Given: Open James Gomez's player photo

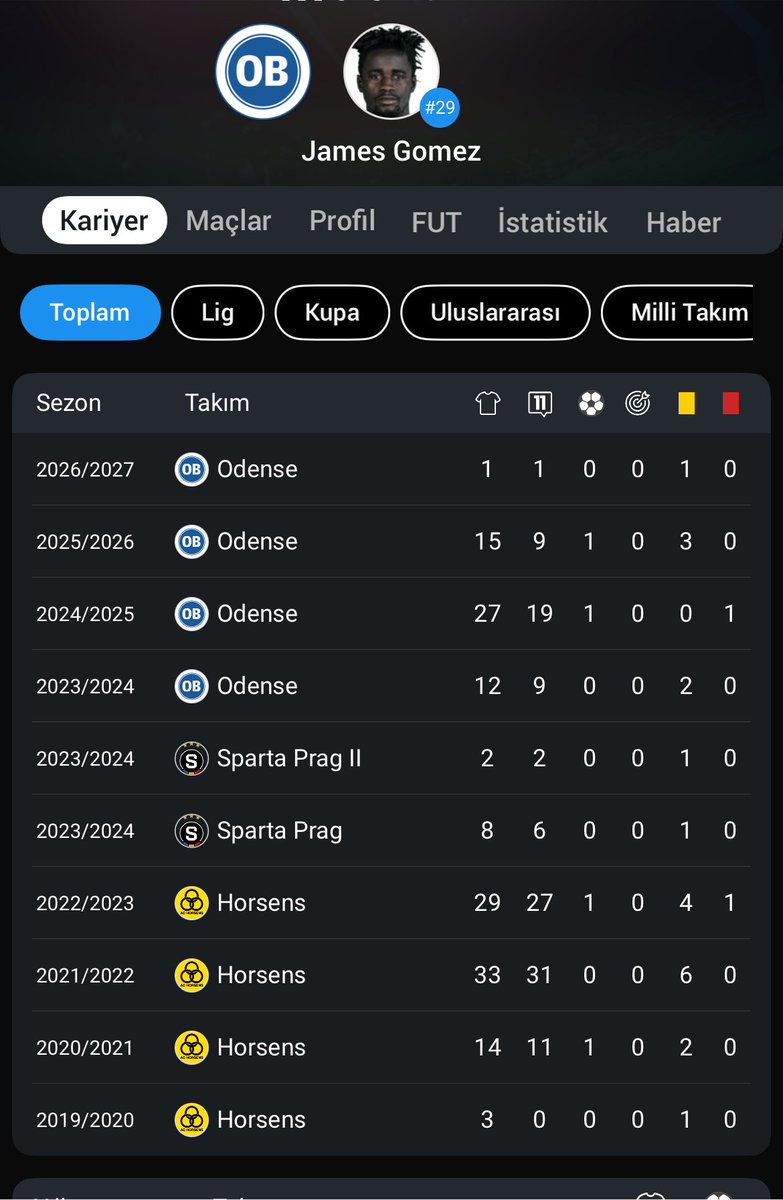Looking at the screenshot, I should [392, 72].
